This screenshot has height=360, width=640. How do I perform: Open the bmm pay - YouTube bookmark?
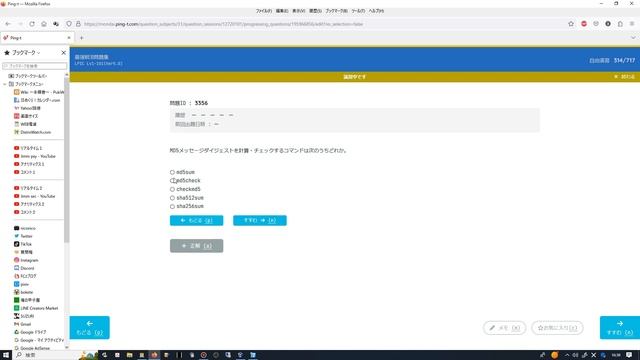[x=35, y=156]
